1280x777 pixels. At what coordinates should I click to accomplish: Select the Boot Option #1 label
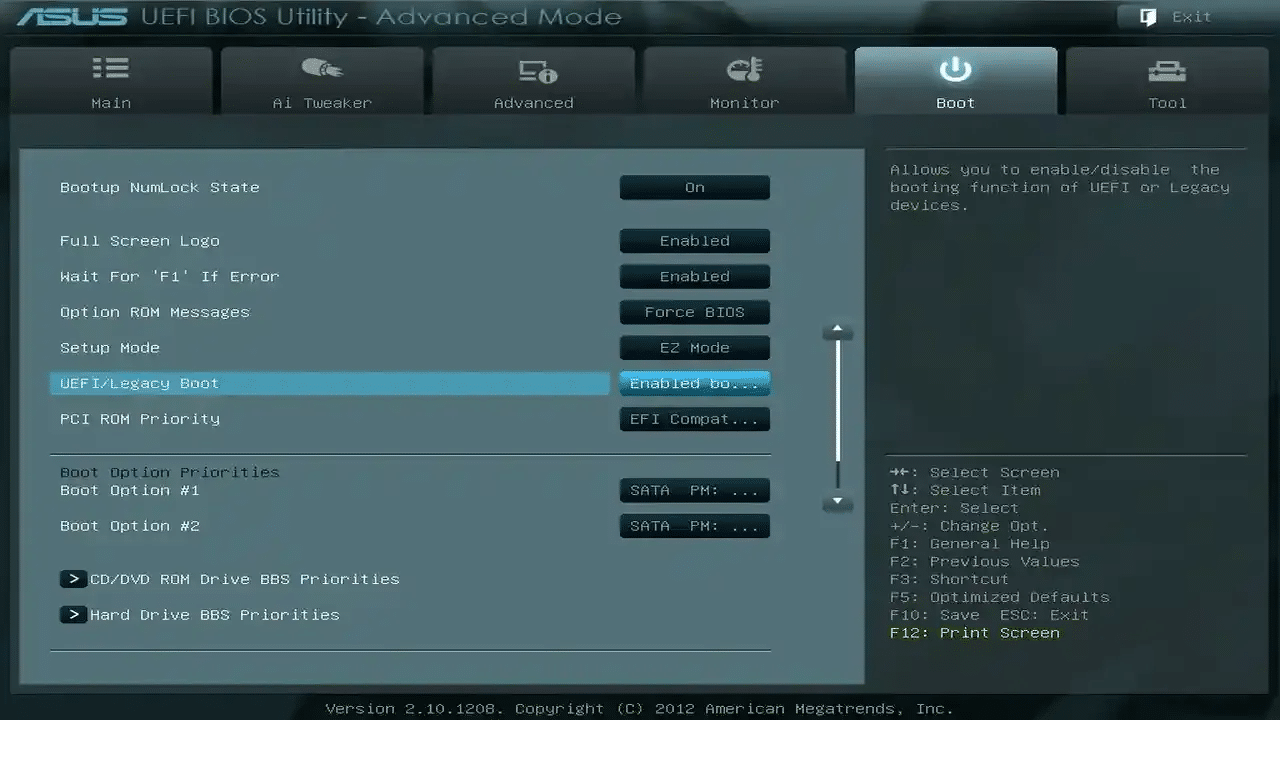click(129, 490)
